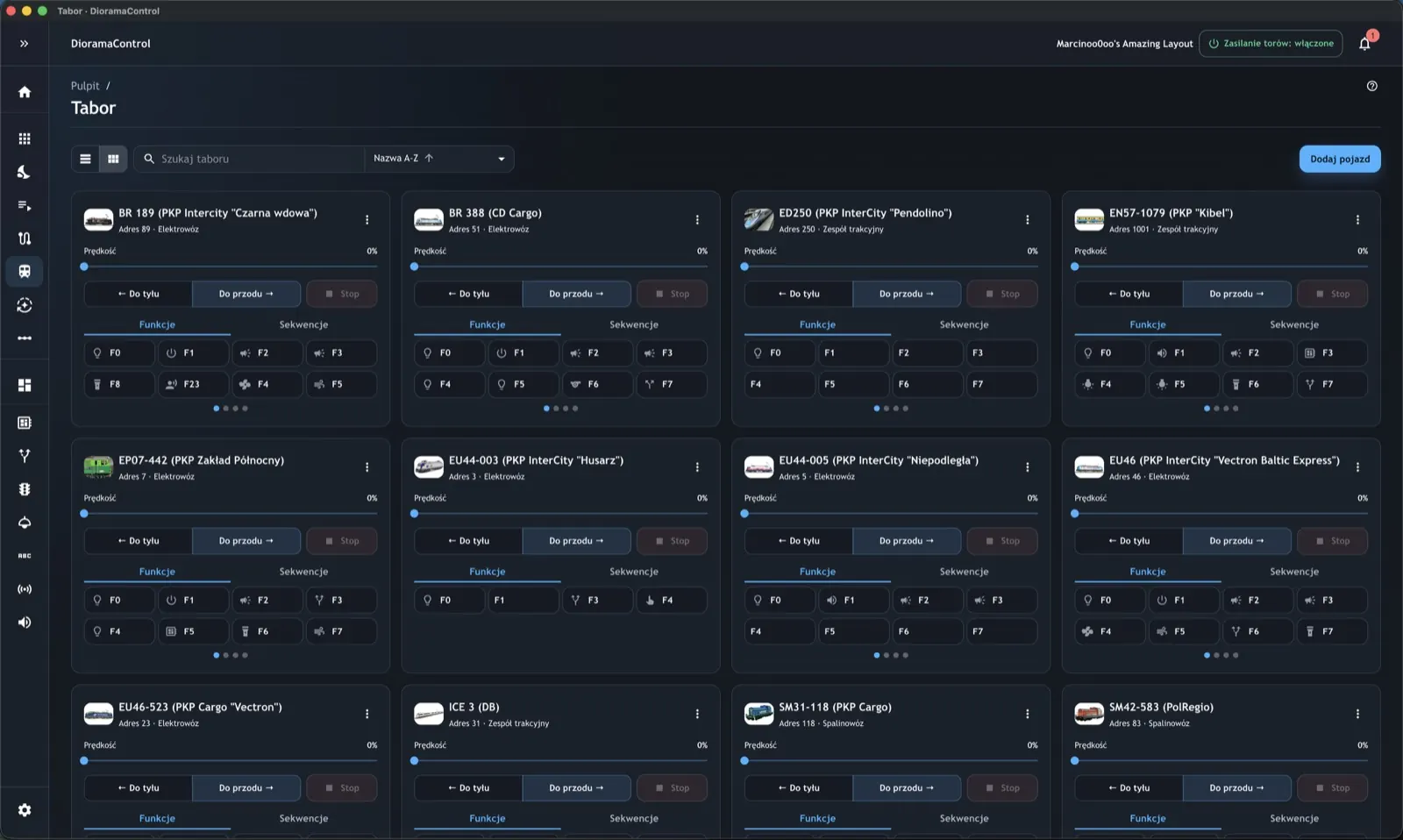Toggle track power Zasilanie torów button

1271,44
